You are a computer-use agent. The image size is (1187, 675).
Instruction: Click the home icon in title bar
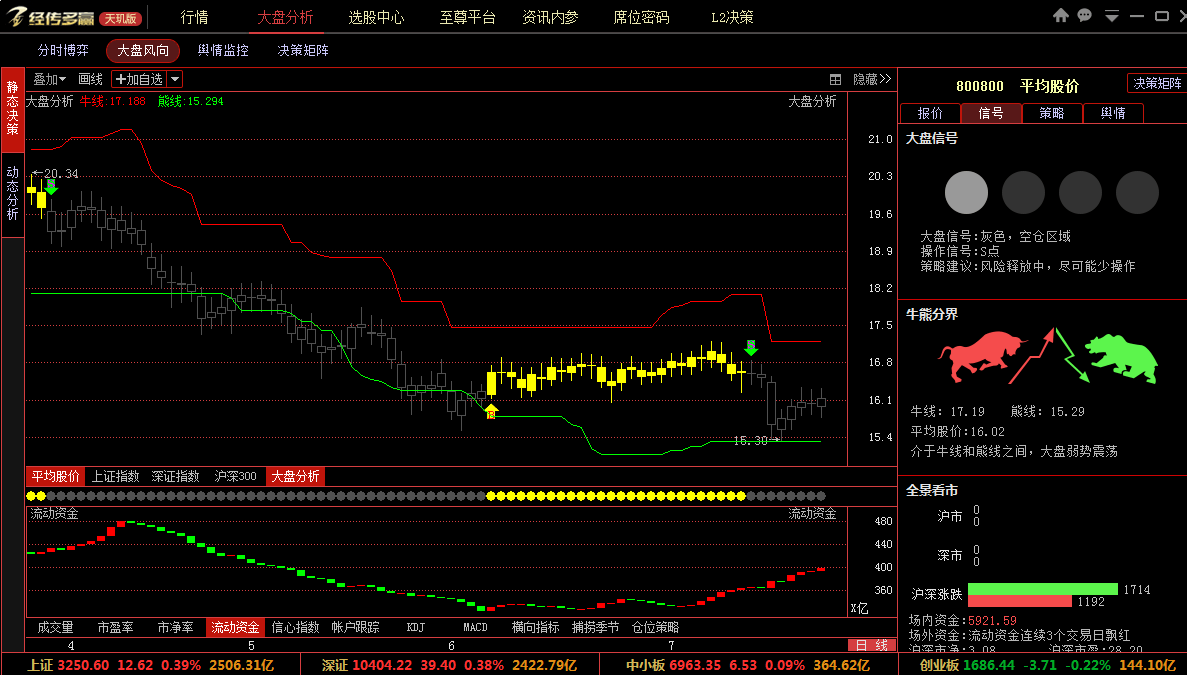pyautogui.click(x=1061, y=15)
